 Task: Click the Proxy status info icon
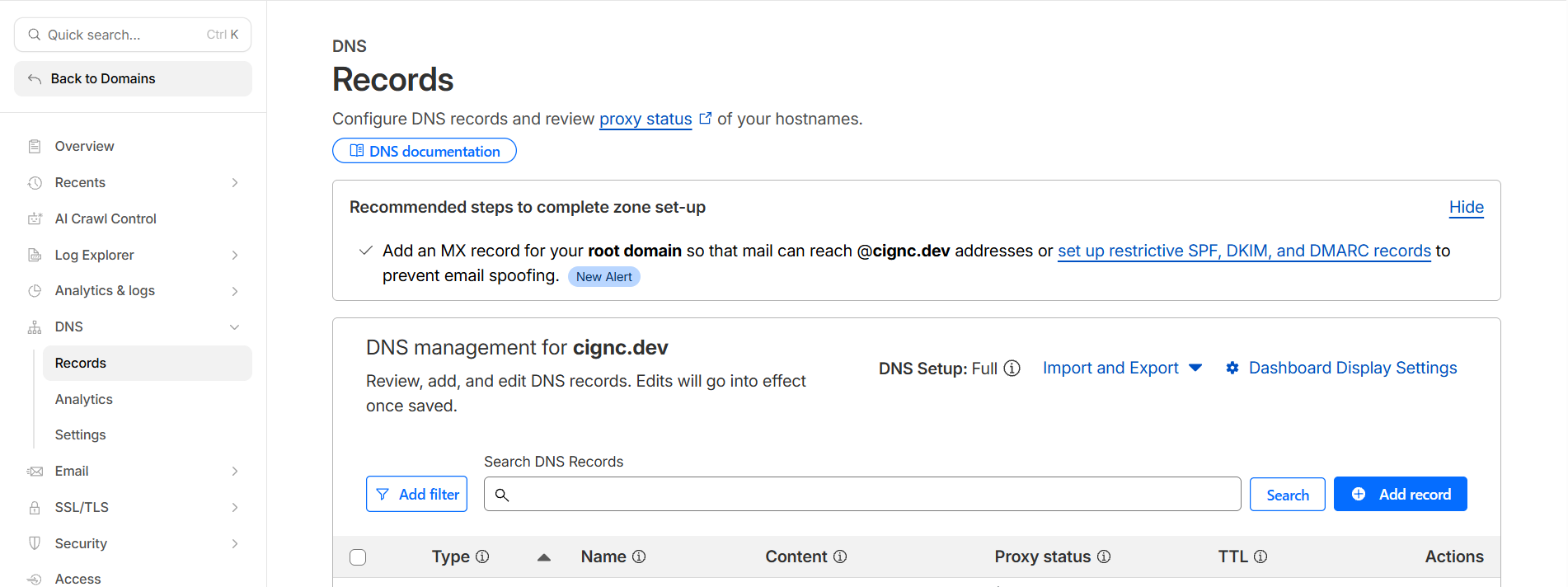(1104, 557)
